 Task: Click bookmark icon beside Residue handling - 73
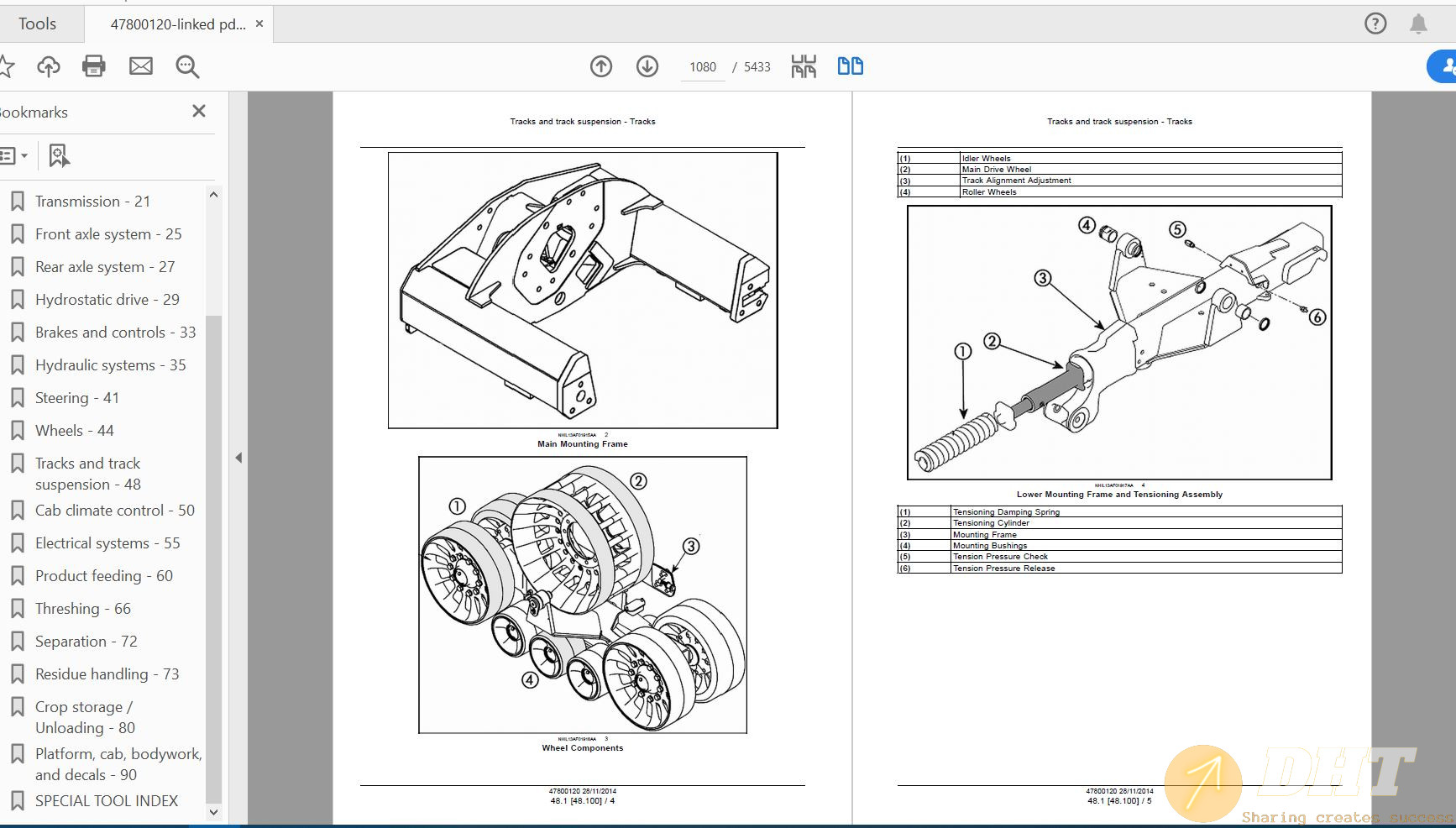coord(17,674)
